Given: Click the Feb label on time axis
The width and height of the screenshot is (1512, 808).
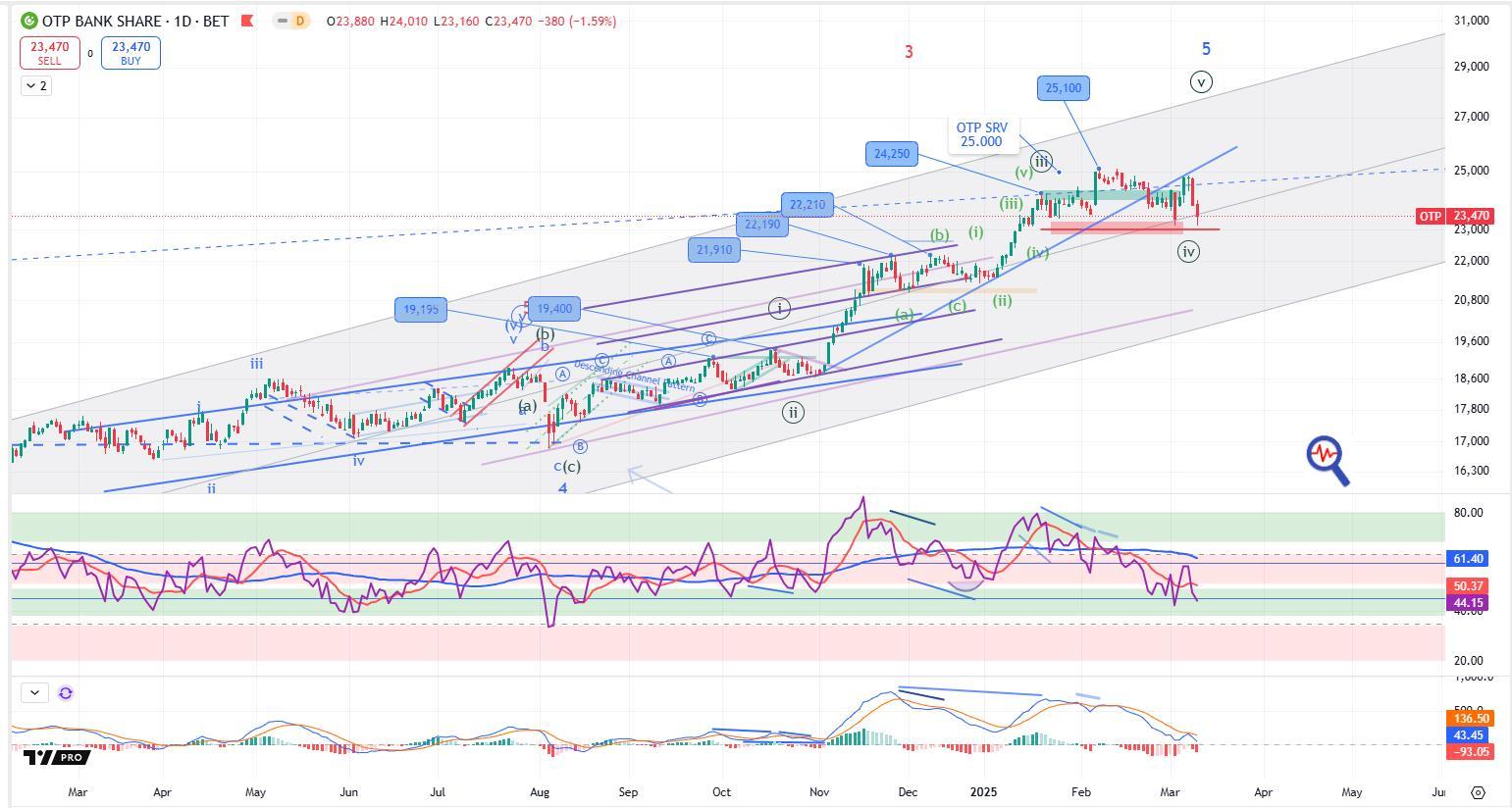Looking at the screenshot, I should click(1081, 791).
